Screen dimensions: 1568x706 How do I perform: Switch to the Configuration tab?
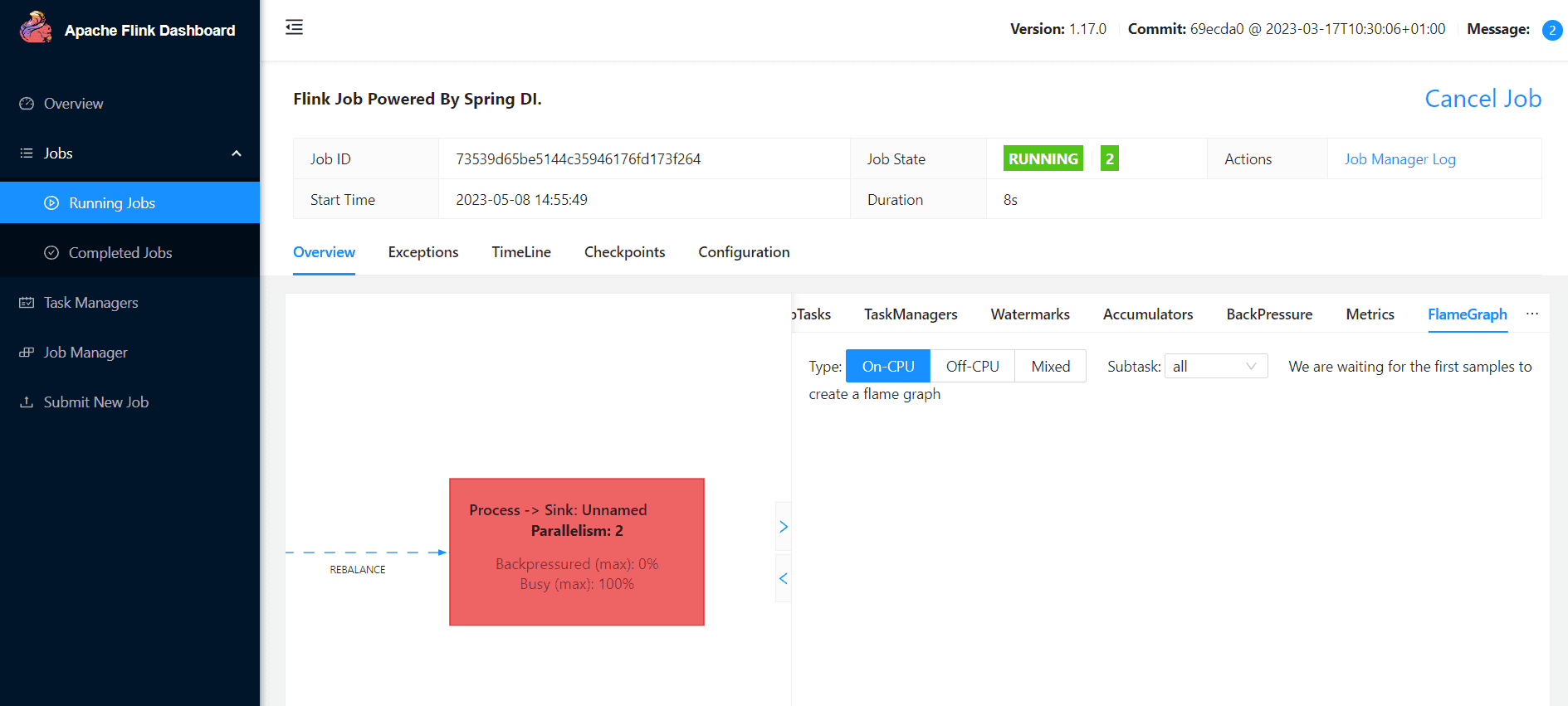744,252
